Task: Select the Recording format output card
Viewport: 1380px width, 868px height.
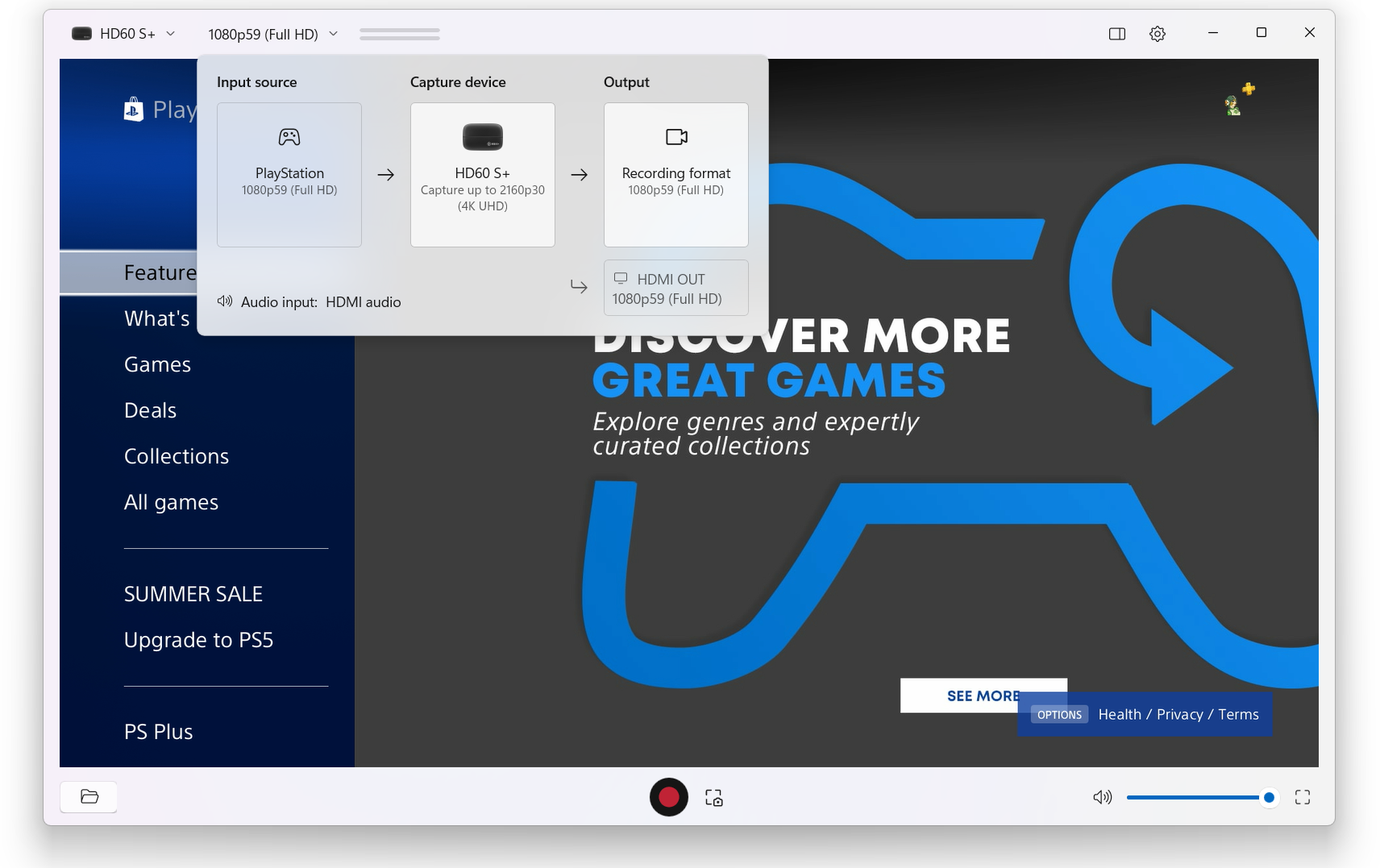Action: (675, 174)
